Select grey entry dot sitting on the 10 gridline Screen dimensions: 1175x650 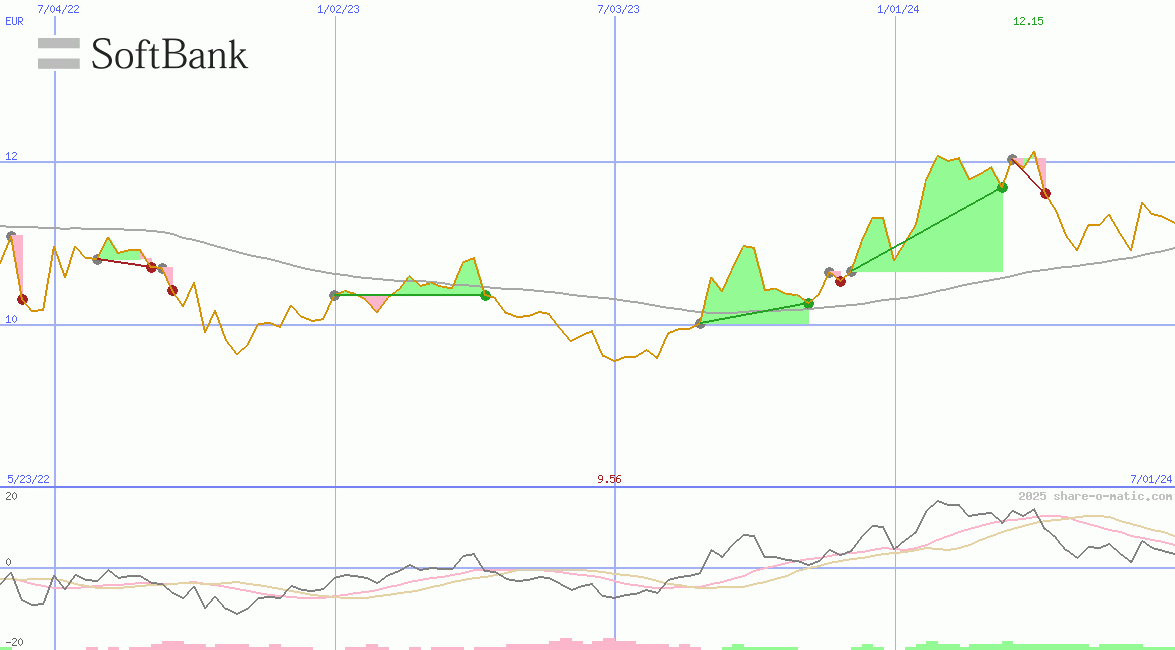coord(700,323)
